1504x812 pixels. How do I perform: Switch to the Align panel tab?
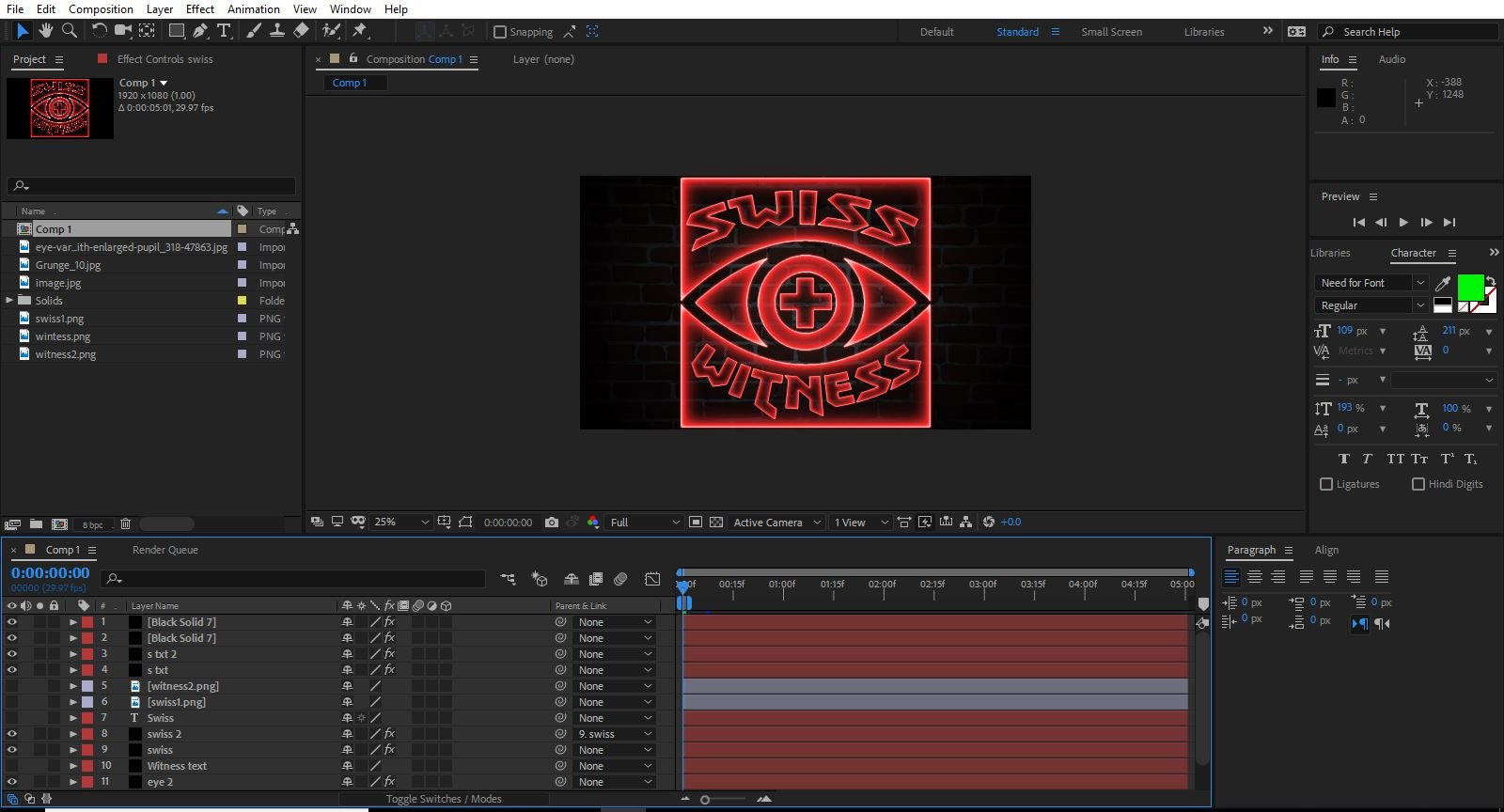click(1326, 550)
